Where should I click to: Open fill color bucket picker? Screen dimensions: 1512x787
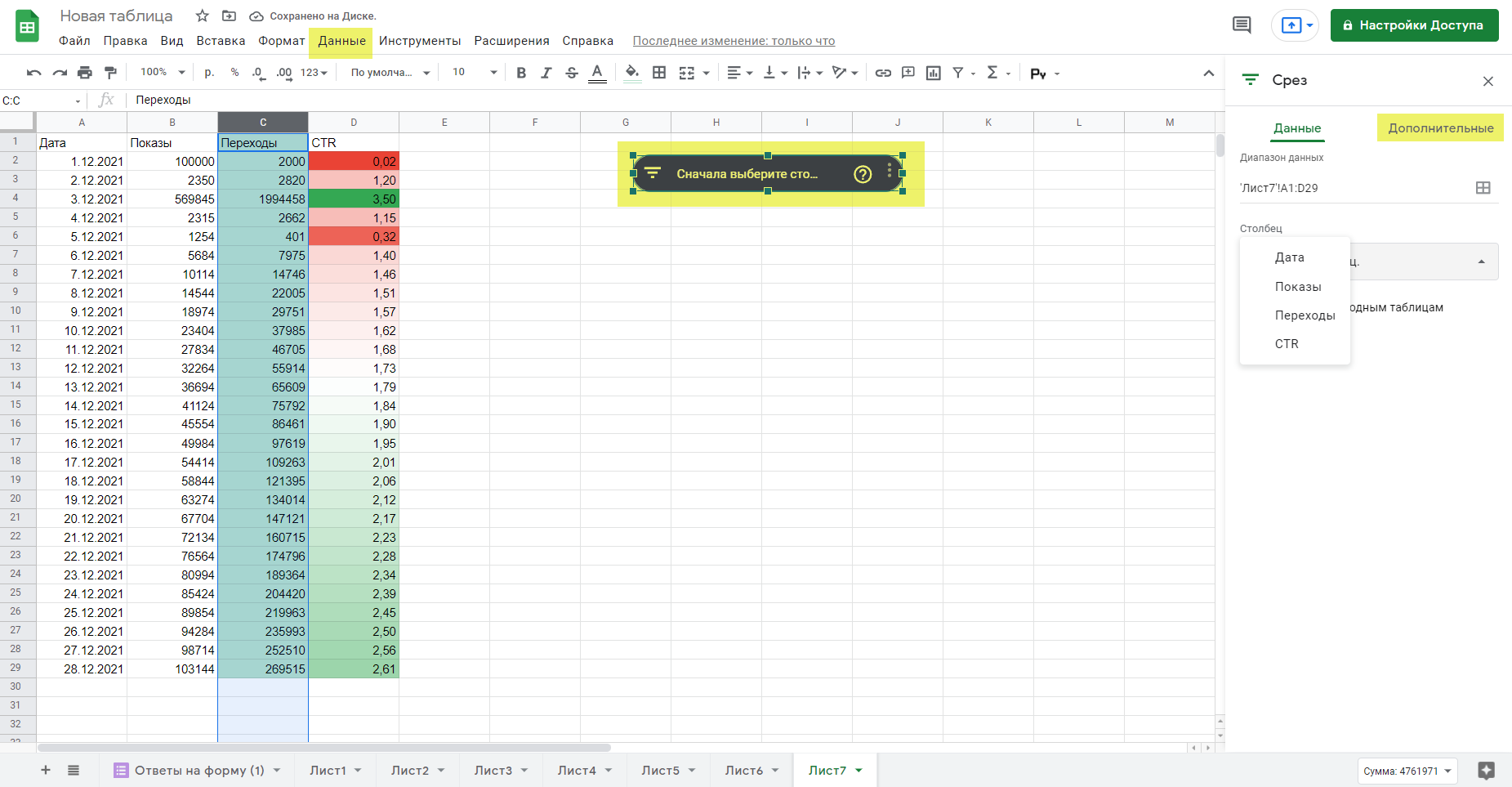632,73
